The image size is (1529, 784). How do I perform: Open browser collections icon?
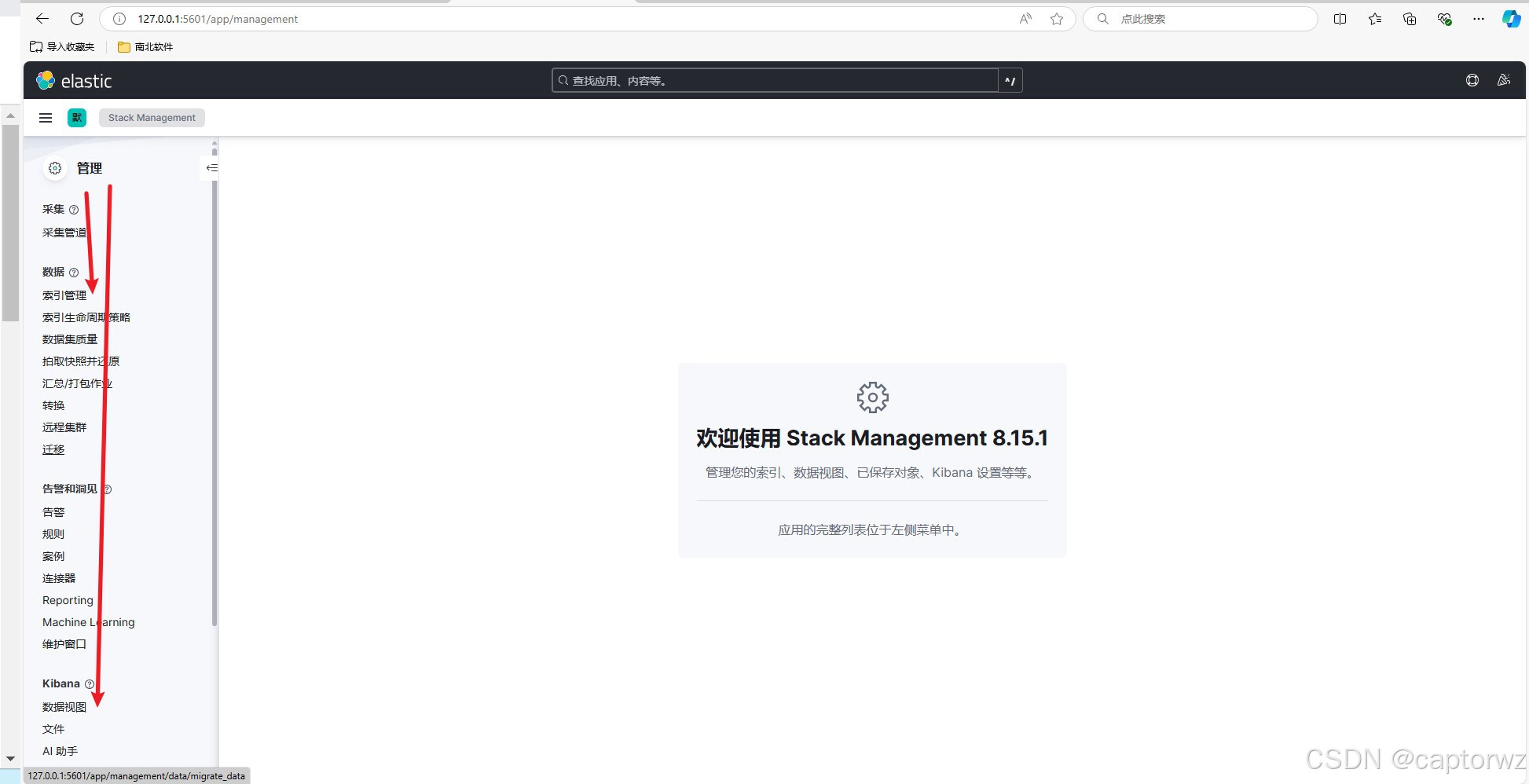[x=1410, y=19]
